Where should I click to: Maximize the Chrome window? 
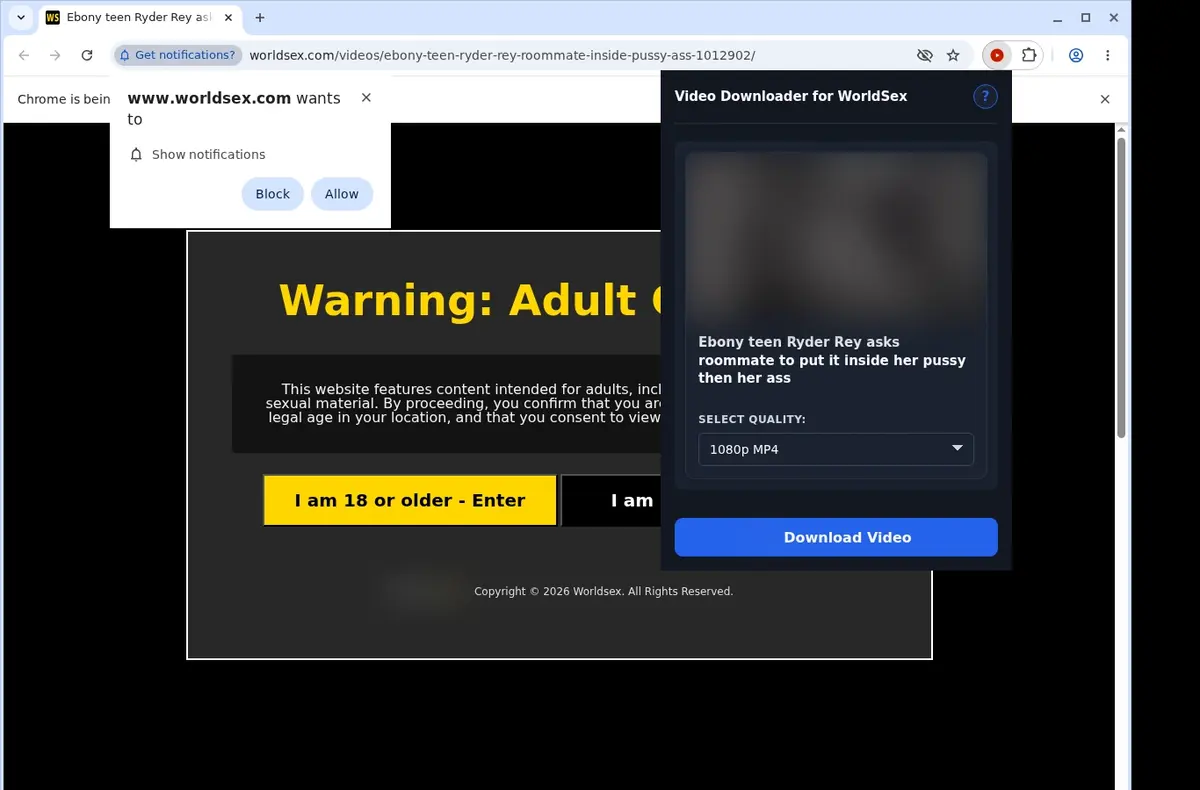click(1086, 18)
